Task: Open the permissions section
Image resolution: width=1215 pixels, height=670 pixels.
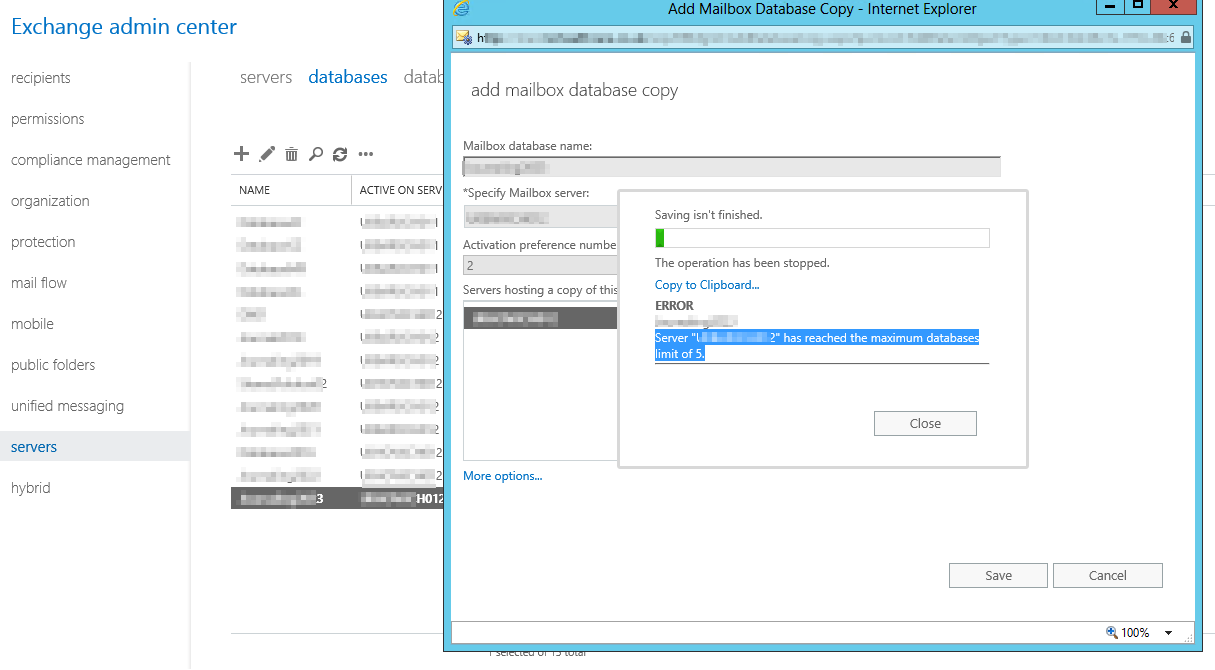Action: (x=48, y=119)
